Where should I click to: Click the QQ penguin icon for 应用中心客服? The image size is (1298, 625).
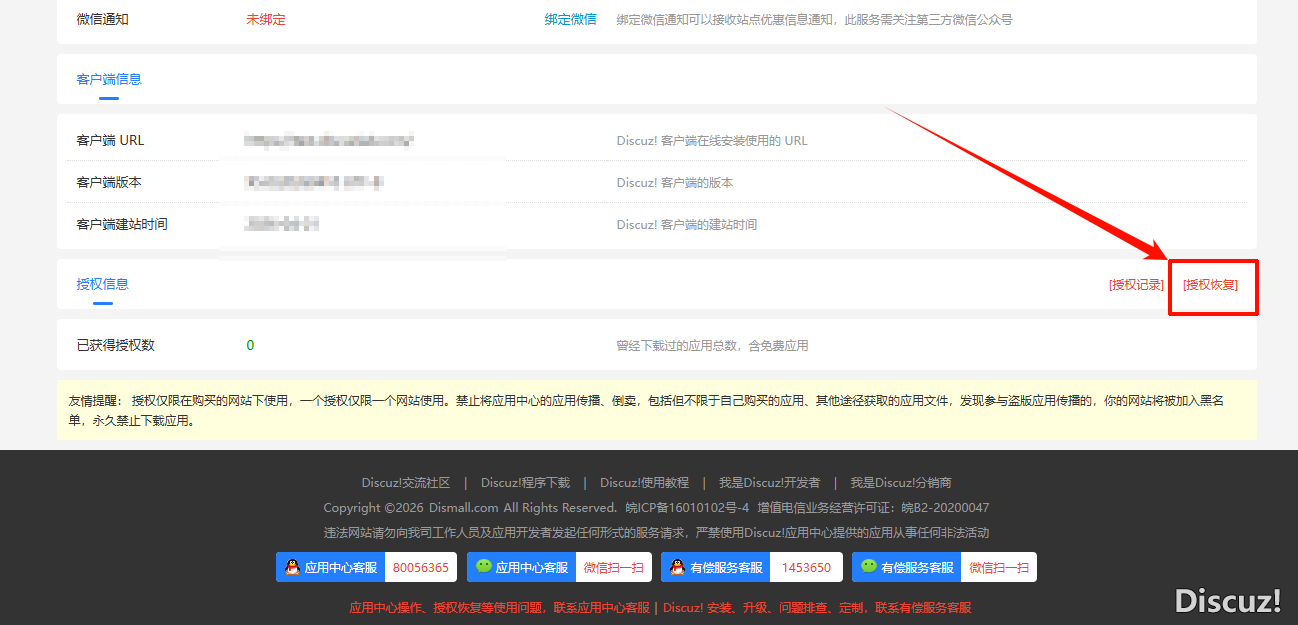tap(292, 567)
